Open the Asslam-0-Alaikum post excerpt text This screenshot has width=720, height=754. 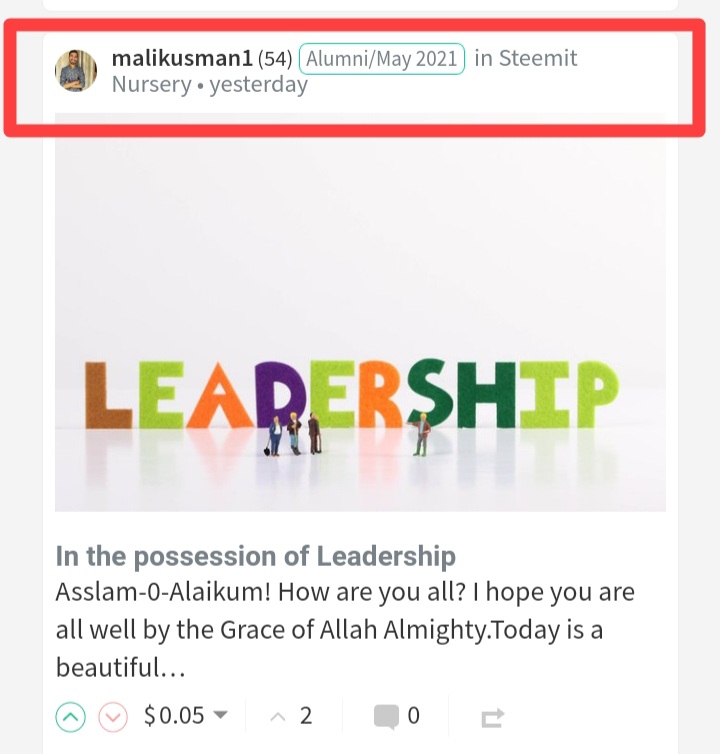345,629
